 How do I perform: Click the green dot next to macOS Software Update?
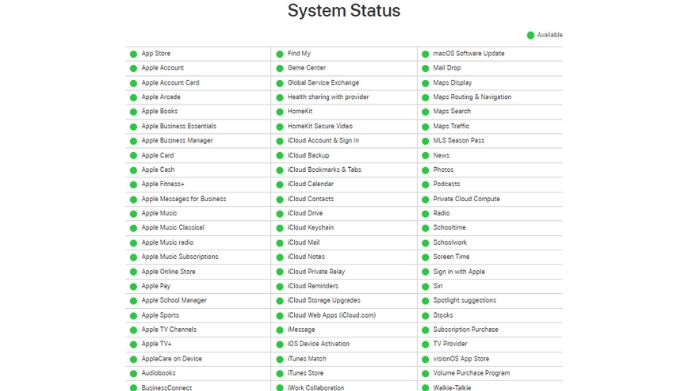425,54
